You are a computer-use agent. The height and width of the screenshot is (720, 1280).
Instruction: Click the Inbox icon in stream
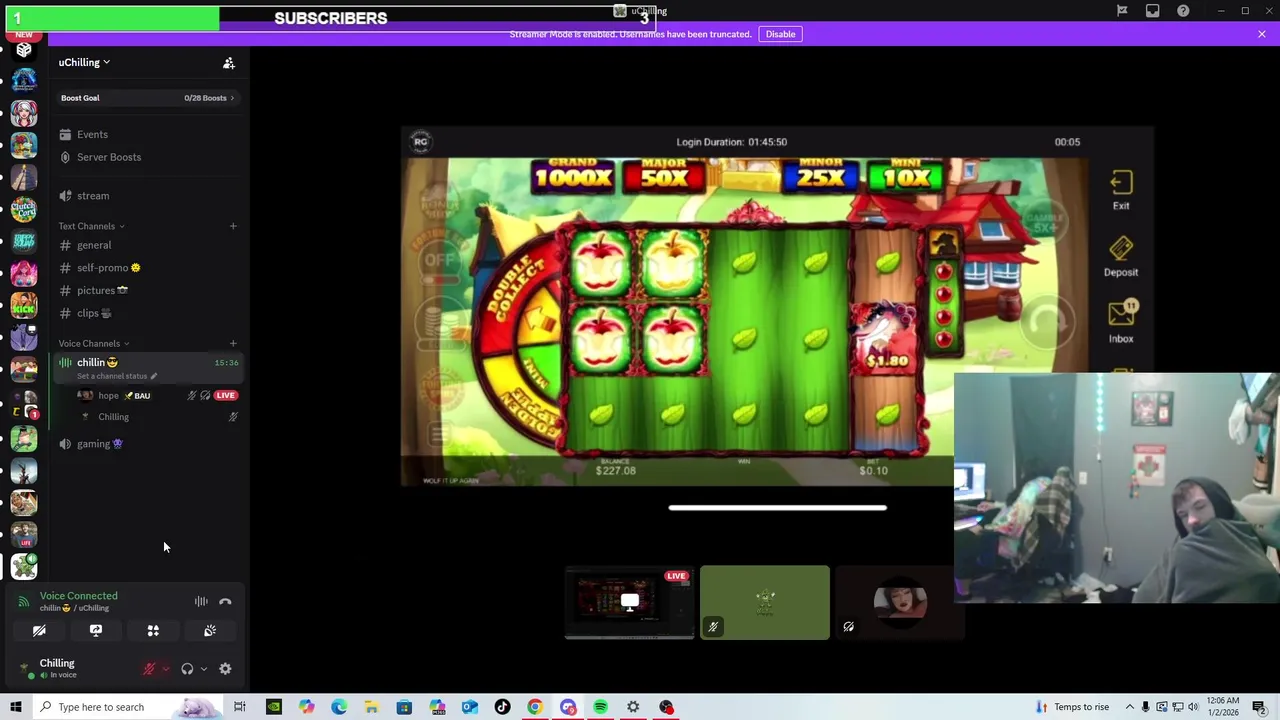pos(1121,322)
